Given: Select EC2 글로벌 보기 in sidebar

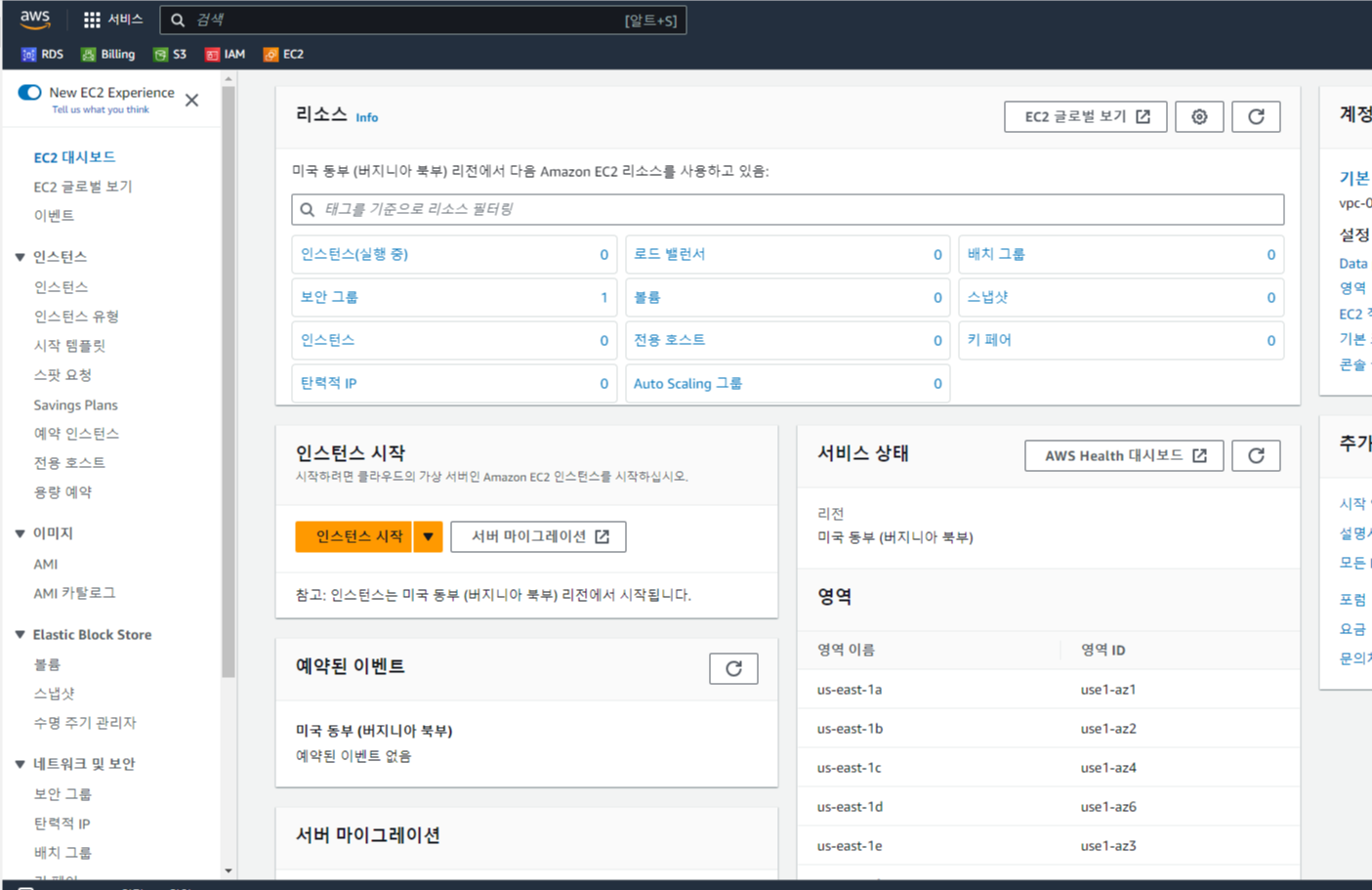Looking at the screenshot, I should pyautogui.click(x=83, y=187).
